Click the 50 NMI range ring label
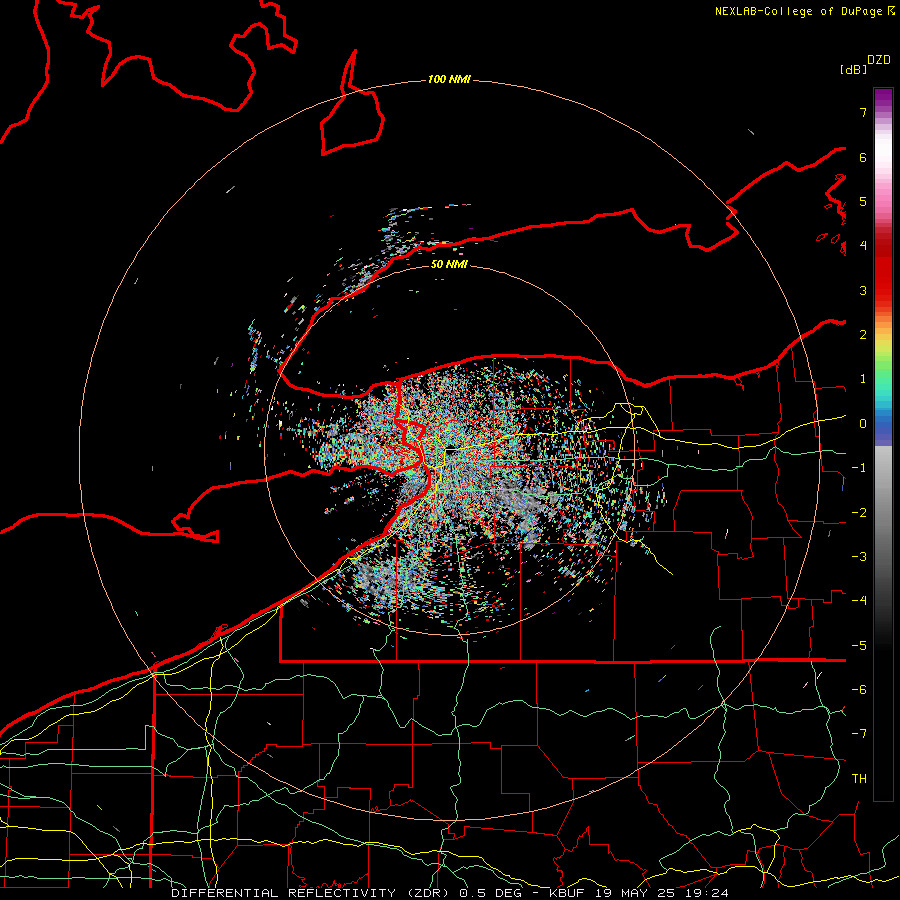900x900 pixels. (449, 264)
